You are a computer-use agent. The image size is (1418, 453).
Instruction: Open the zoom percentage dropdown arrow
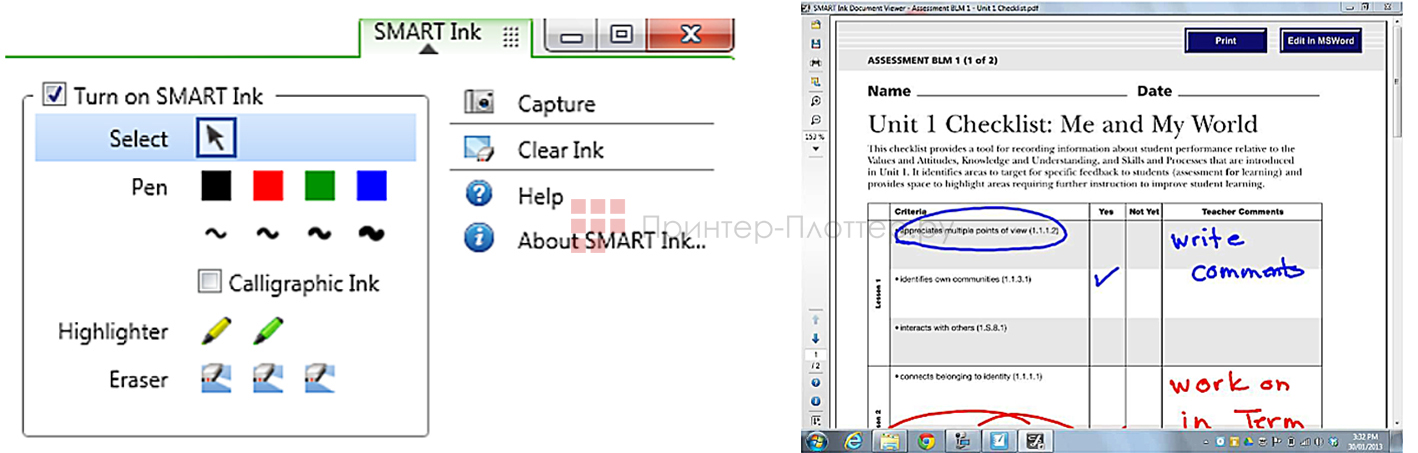click(816, 148)
